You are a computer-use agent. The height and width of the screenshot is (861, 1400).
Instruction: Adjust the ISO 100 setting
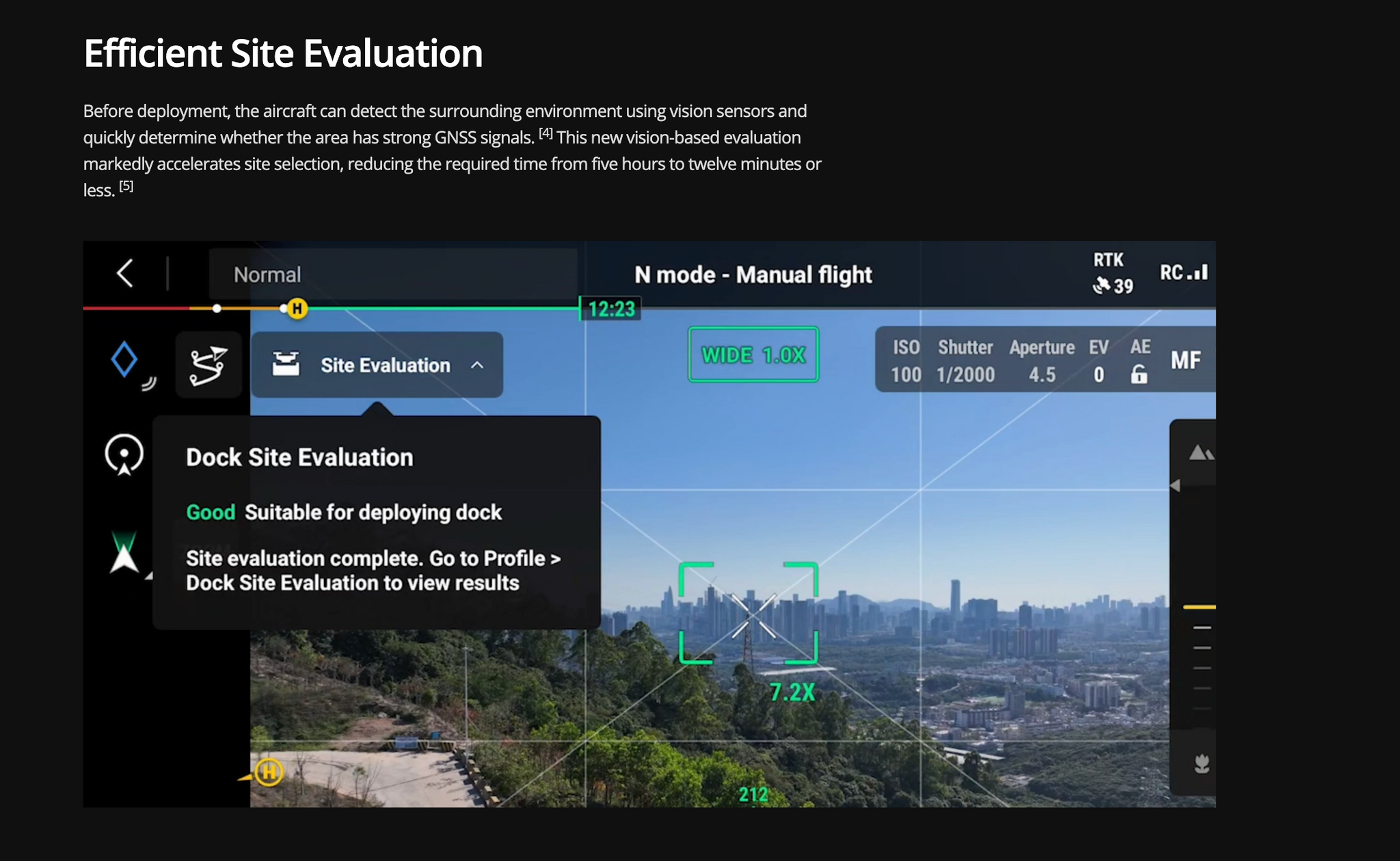tap(906, 361)
